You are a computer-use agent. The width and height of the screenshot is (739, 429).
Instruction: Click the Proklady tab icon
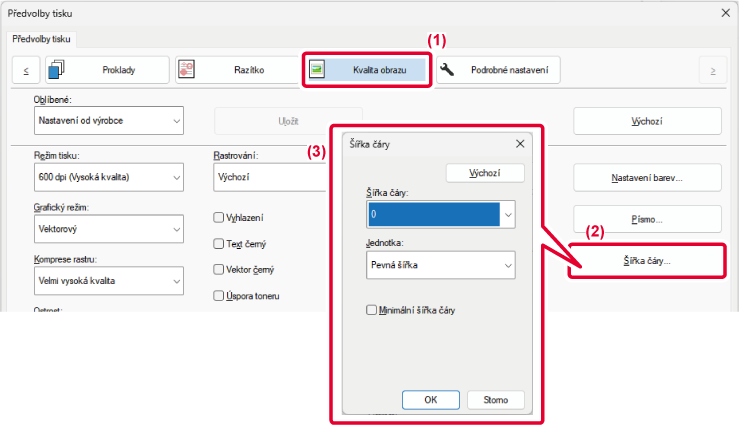(x=57, y=70)
